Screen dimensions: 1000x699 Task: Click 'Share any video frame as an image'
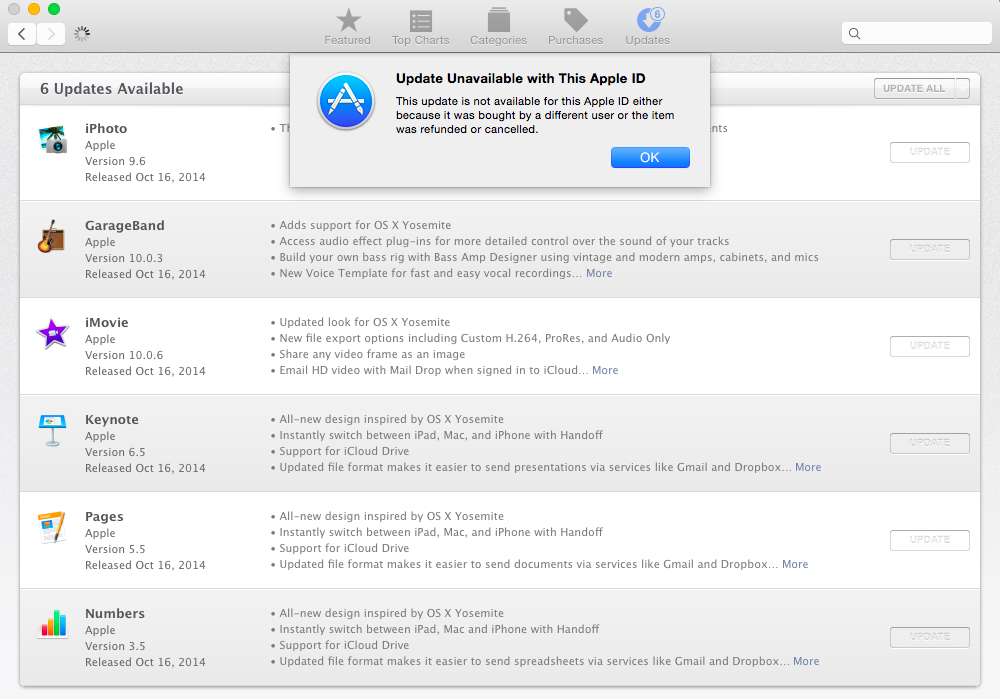pyautogui.click(x=372, y=354)
